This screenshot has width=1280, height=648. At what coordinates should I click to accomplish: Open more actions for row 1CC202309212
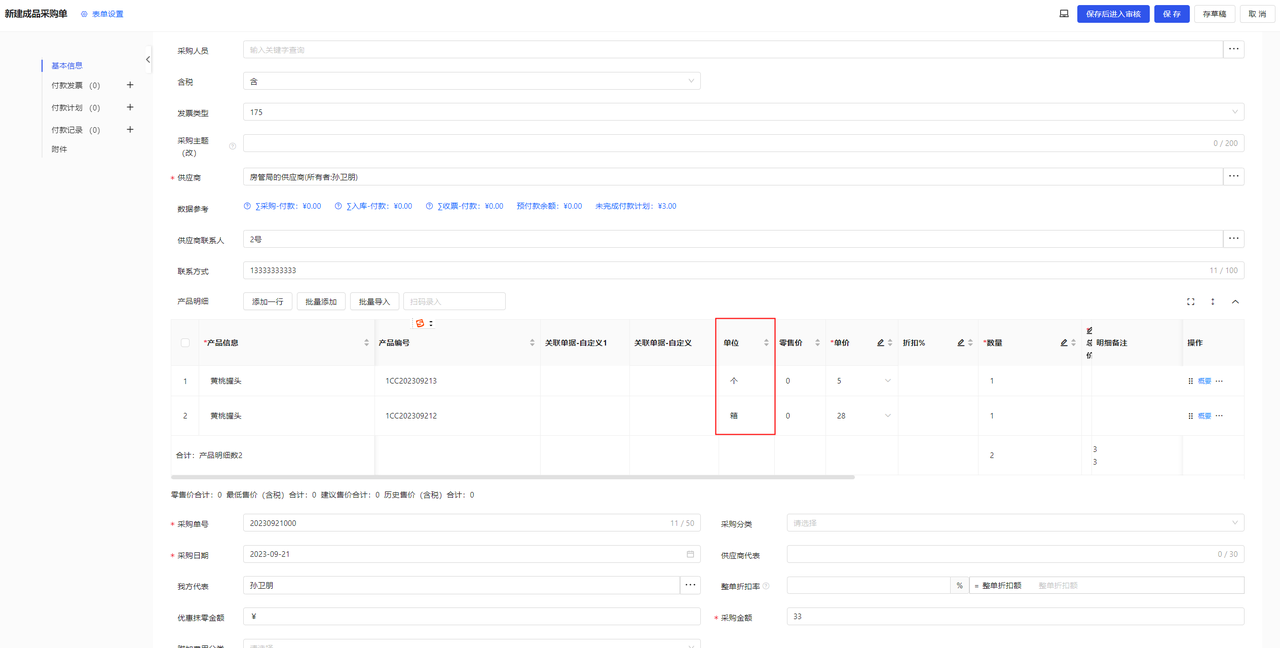pyautogui.click(x=1219, y=416)
